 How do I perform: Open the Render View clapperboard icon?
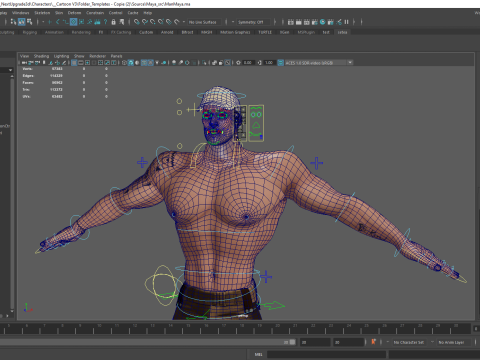[291, 22]
